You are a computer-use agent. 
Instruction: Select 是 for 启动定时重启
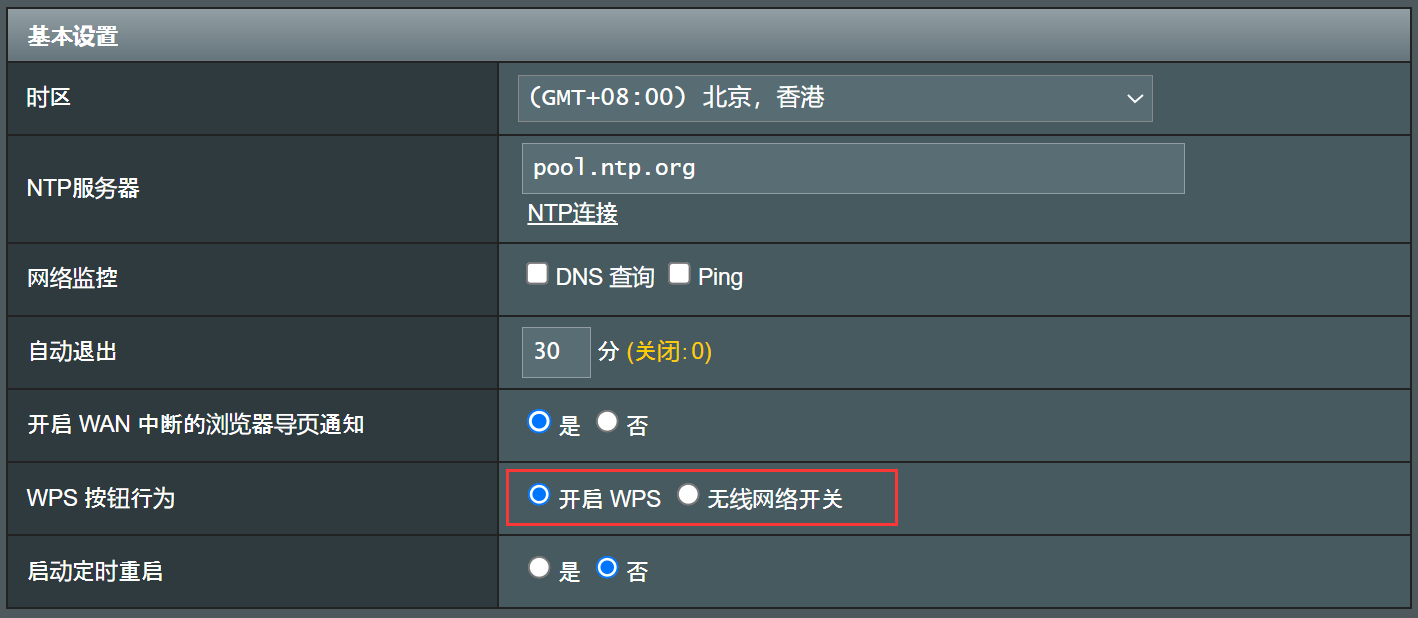[x=540, y=568]
